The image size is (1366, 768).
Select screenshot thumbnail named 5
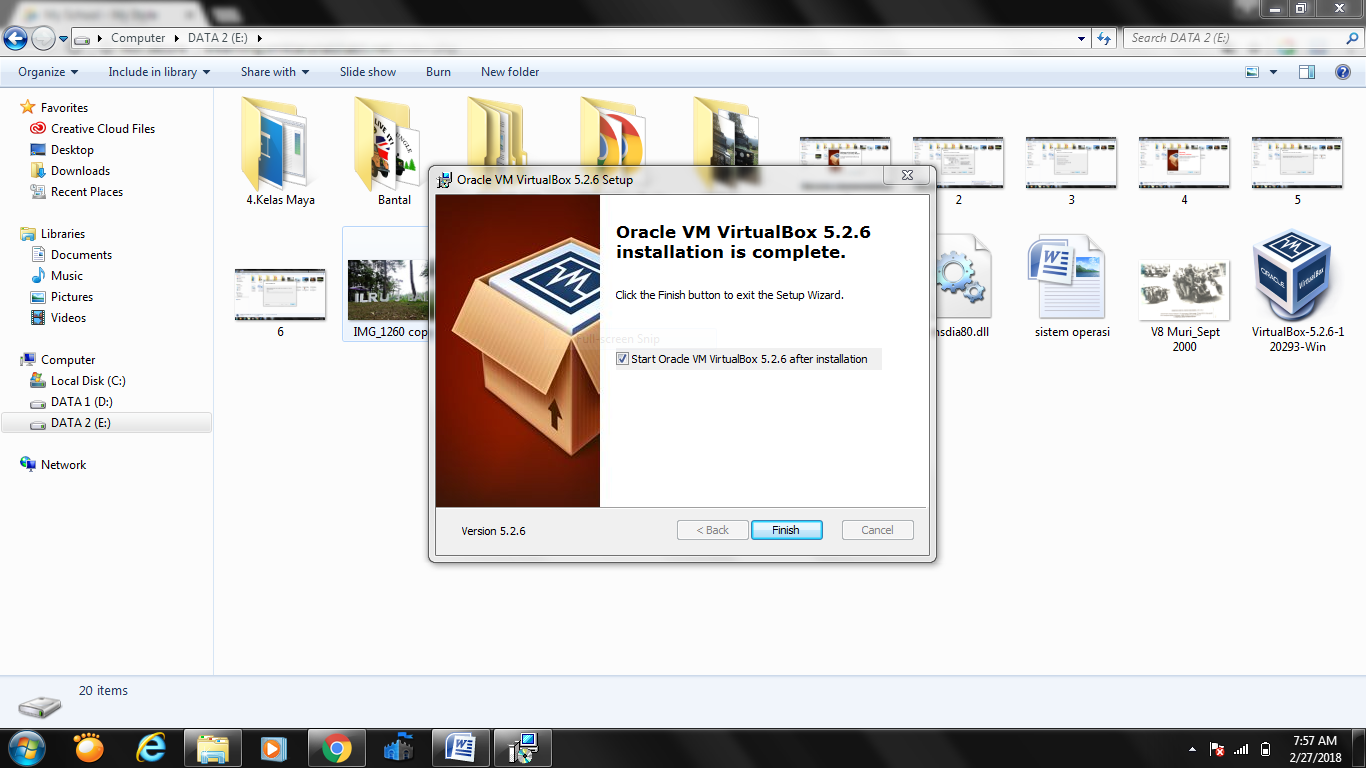(1297, 170)
